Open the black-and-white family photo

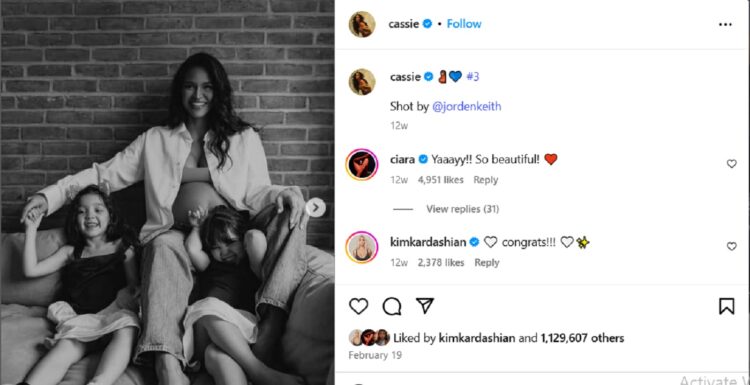[x=167, y=192]
